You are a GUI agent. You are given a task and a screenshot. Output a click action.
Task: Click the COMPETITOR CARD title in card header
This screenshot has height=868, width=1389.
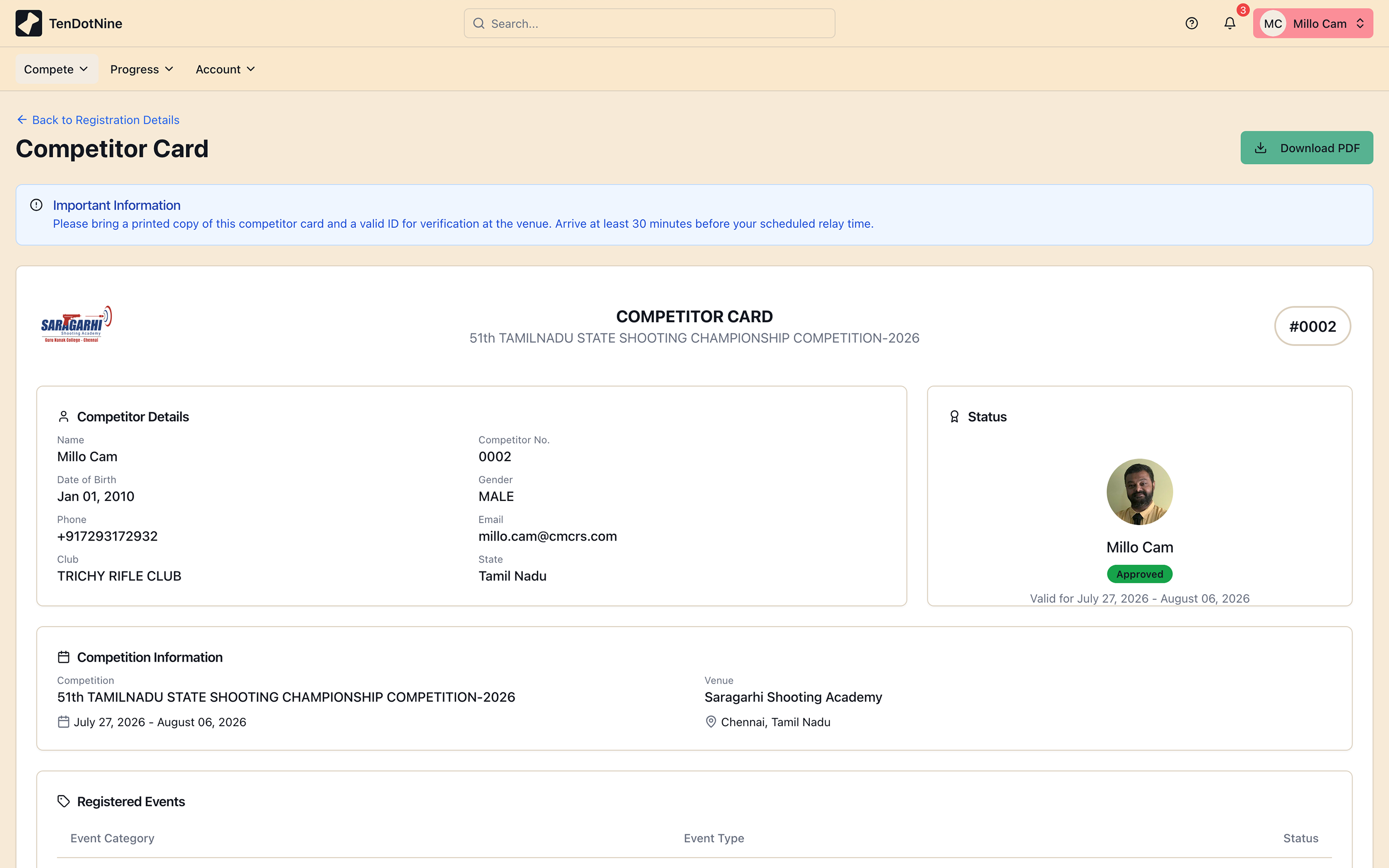[694, 316]
